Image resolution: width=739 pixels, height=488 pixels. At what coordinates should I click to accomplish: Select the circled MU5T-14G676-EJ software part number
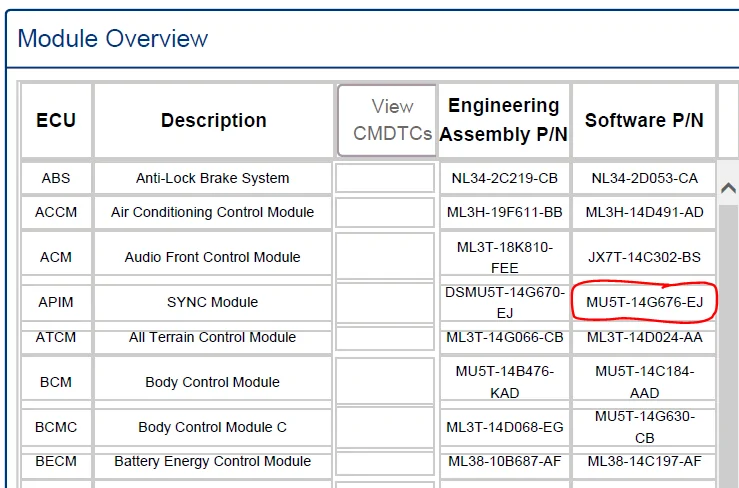644,302
